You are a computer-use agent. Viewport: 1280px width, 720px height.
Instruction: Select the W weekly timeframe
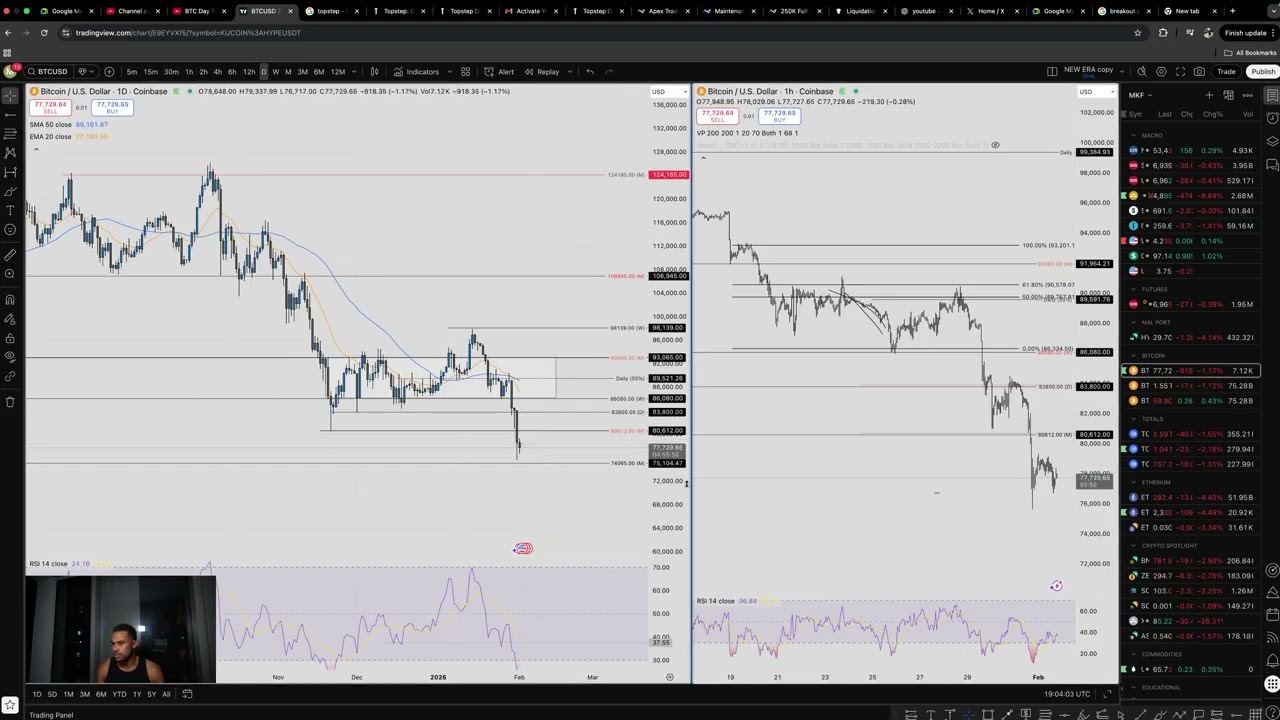(276, 71)
